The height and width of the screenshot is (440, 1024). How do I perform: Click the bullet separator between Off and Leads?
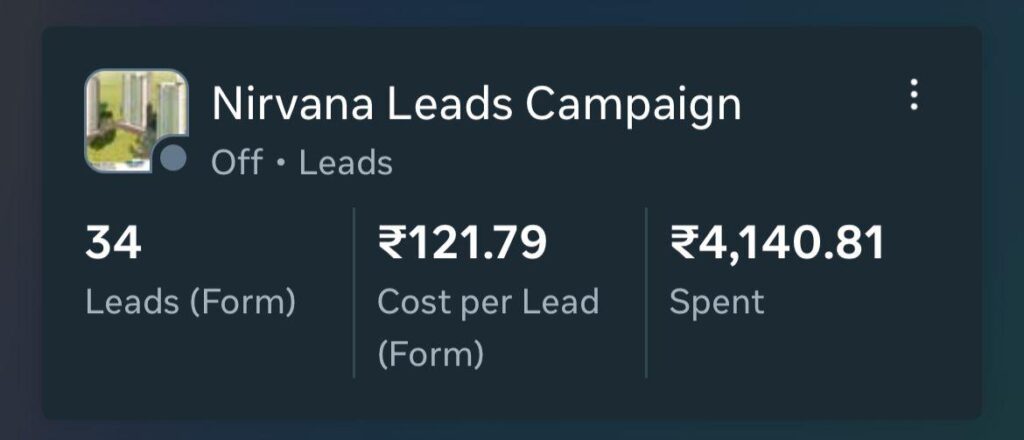tap(280, 163)
